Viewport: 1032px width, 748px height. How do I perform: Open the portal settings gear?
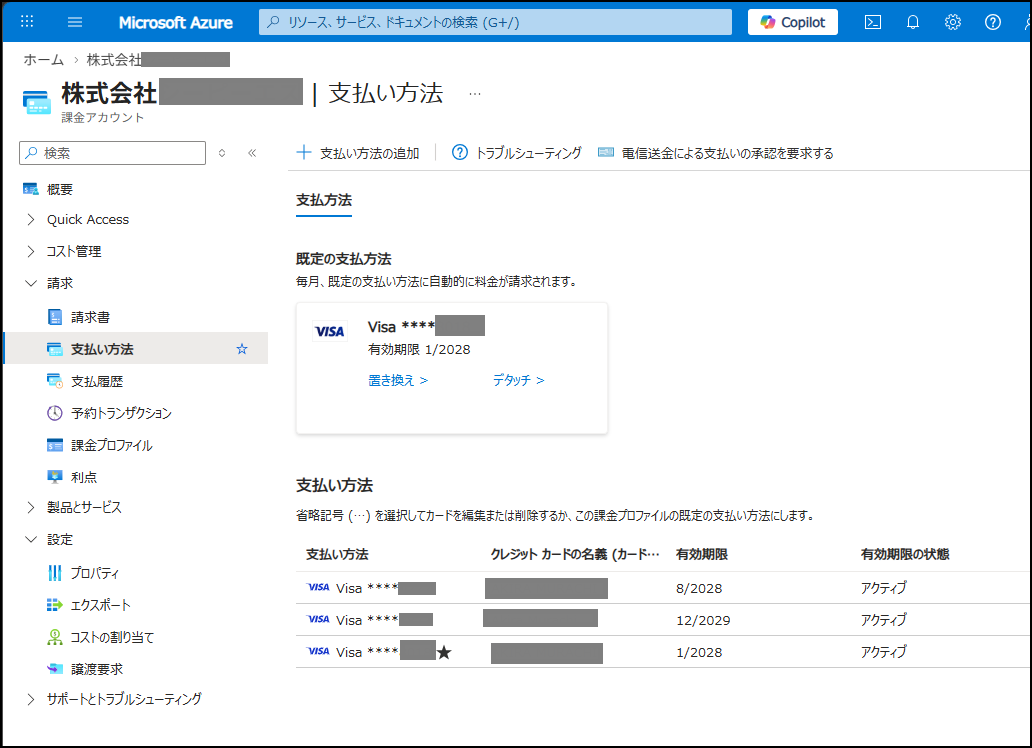[952, 21]
